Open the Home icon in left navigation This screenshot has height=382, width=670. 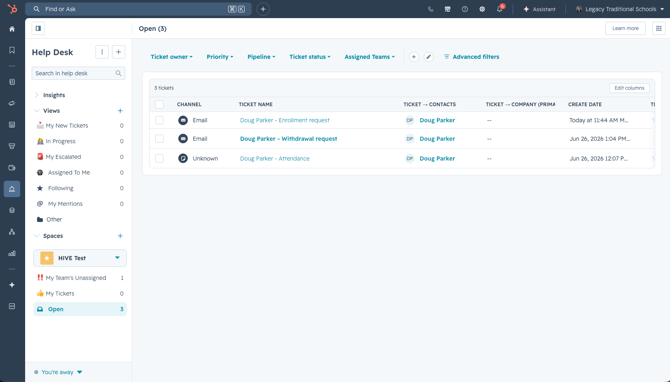pyautogui.click(x=12, y=29)
